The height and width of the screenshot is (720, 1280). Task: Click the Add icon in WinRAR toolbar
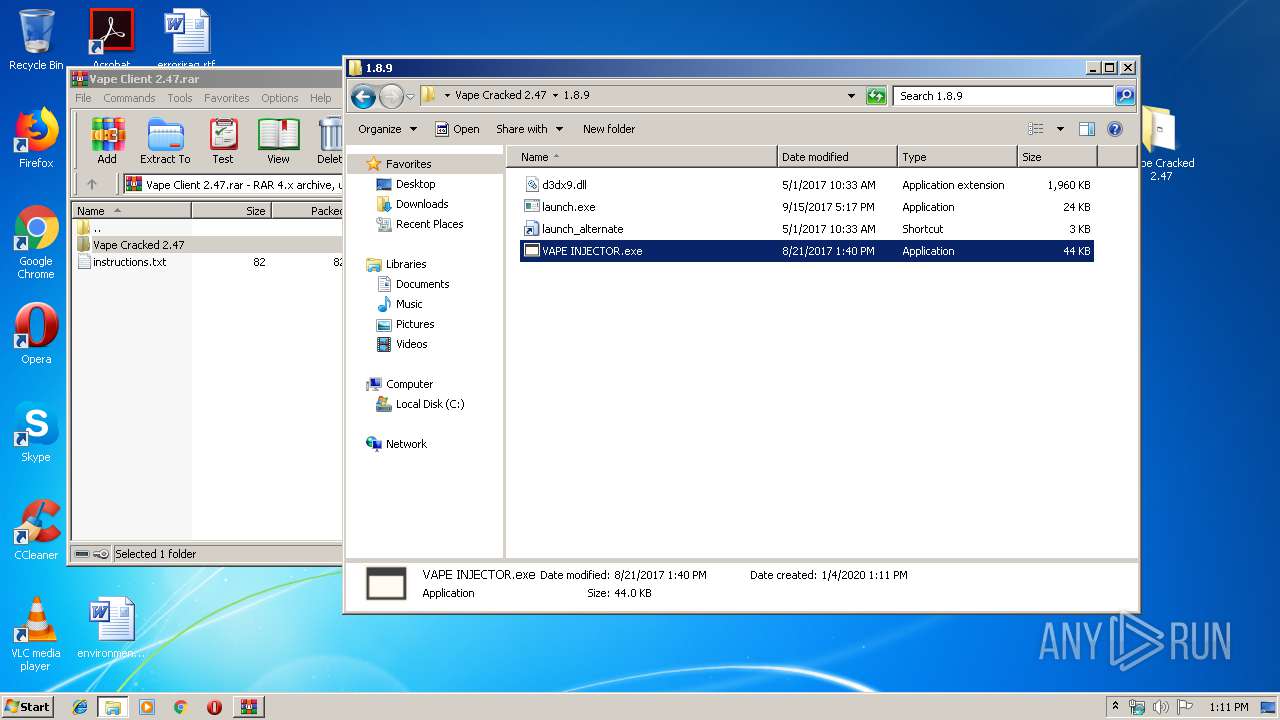point(107,140)
